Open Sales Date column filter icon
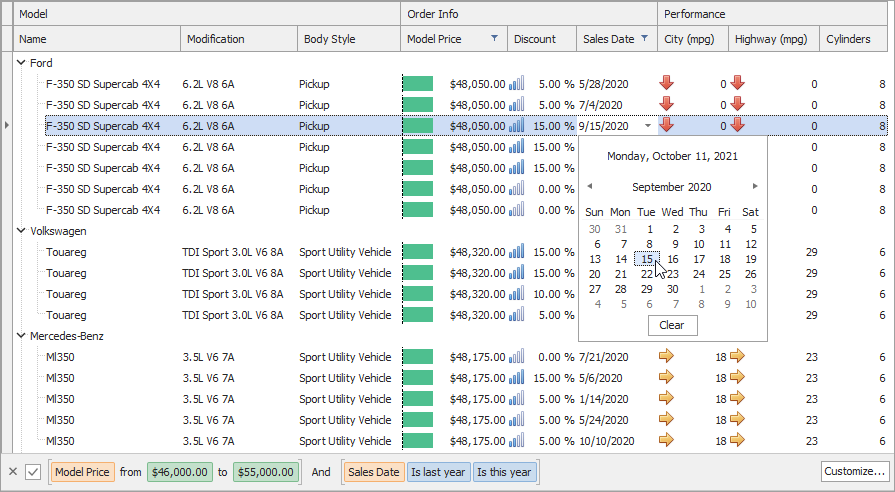The width and height of the screenshot is (895, 492). (644, 39)
